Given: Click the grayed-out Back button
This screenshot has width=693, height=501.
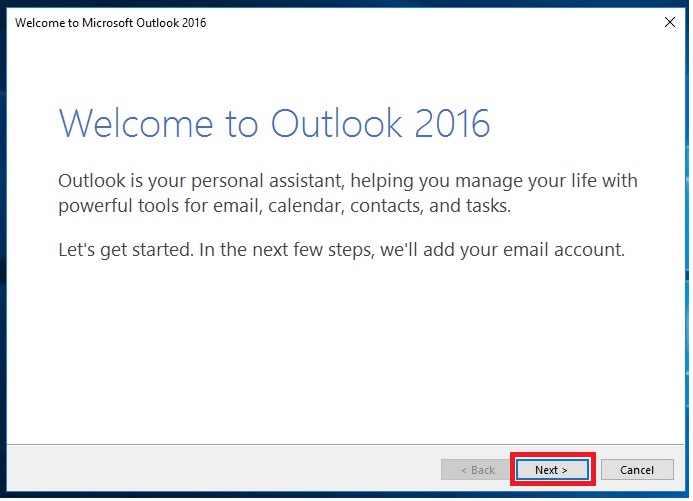Looking at the screenshot, I should pyautogui.click(x=475, y=469).
